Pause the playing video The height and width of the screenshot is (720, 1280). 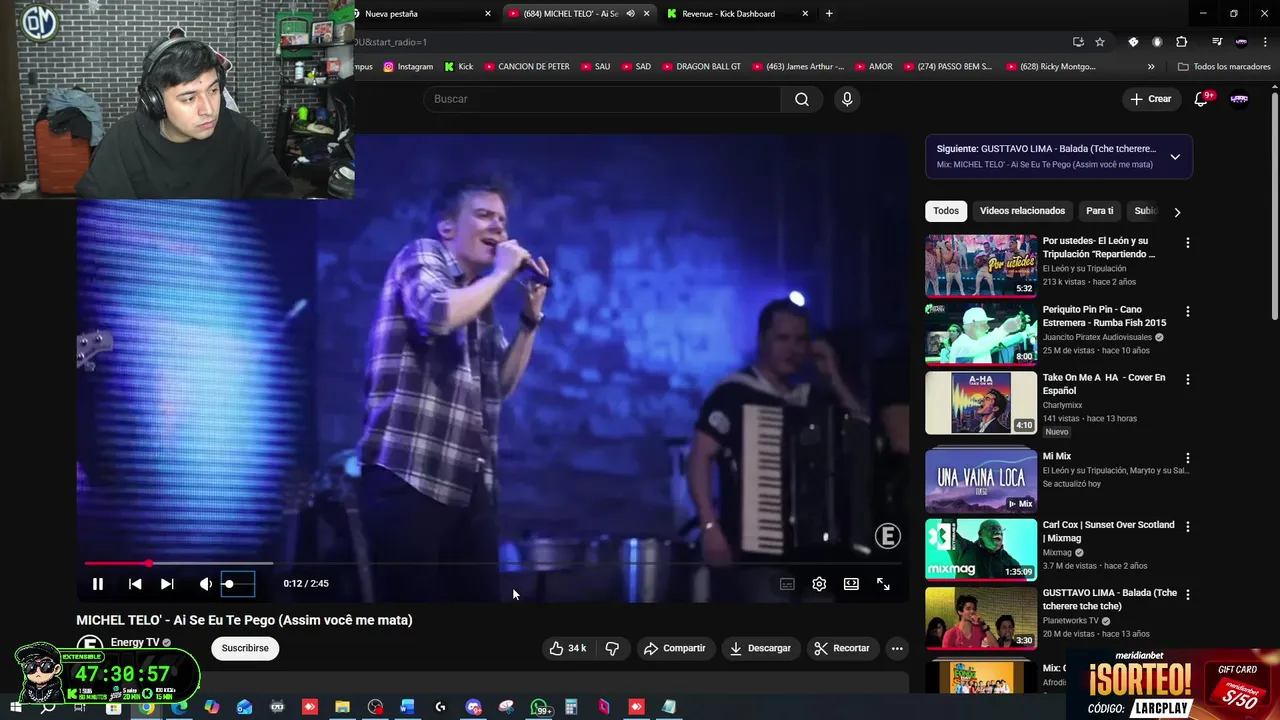[98, 584]
